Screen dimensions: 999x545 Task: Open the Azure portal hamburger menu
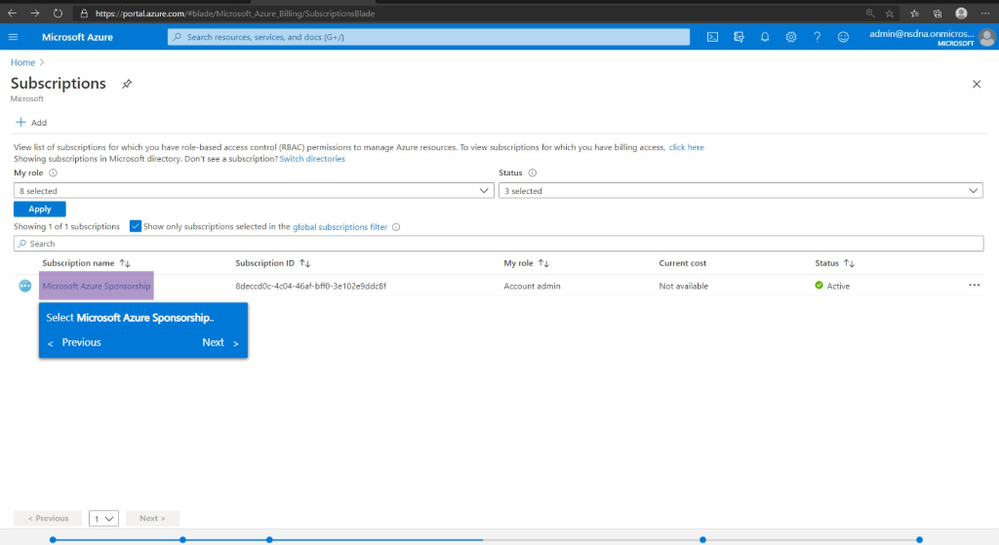[13, 37]
